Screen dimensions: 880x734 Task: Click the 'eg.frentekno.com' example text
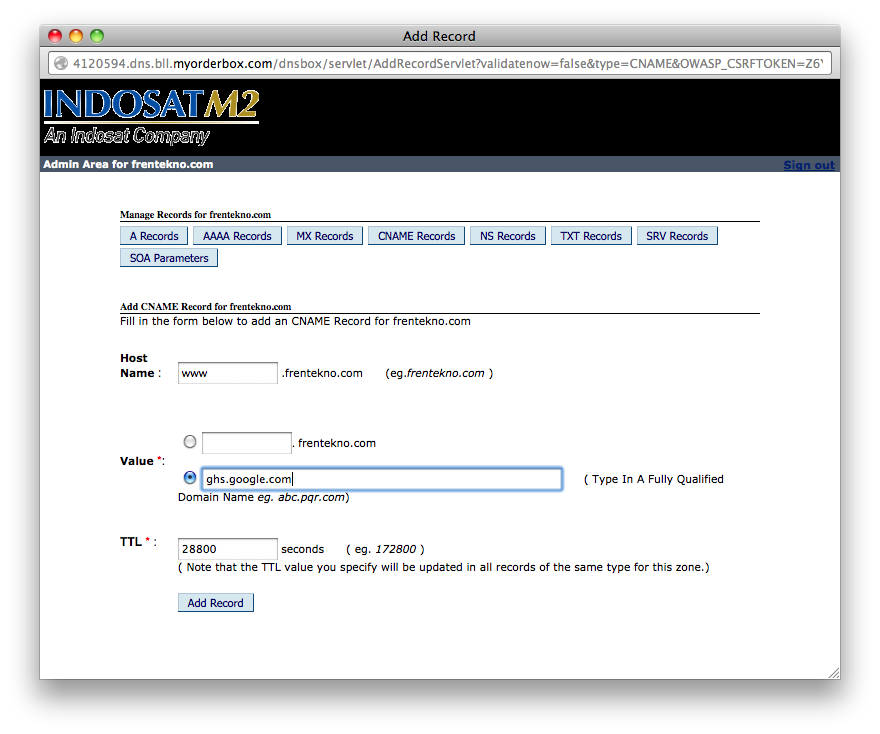[x=439, y=373]
